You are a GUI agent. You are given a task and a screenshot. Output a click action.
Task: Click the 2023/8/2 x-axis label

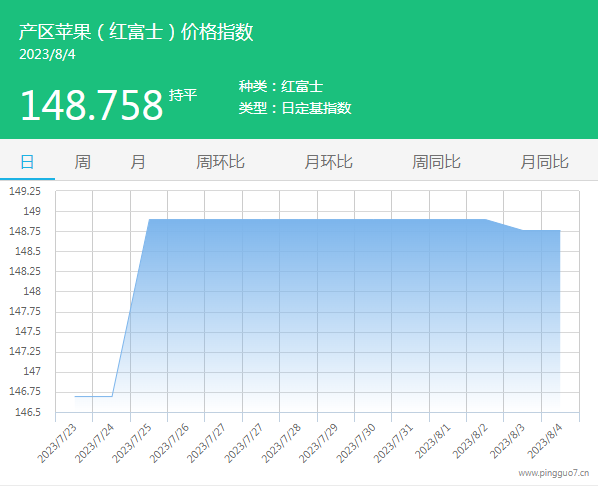point(470,441)
